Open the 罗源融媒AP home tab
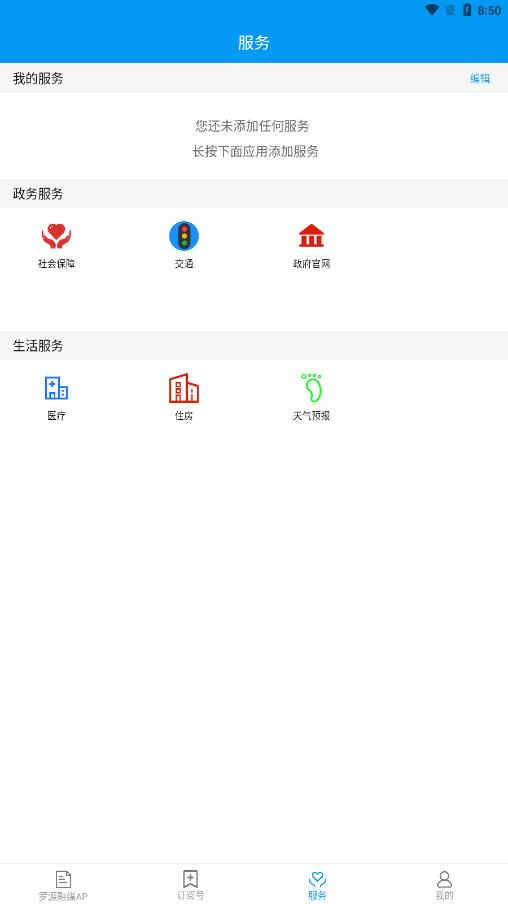This screenshot has width=508, height=904. pyautogui.click(x=63, y=885)
